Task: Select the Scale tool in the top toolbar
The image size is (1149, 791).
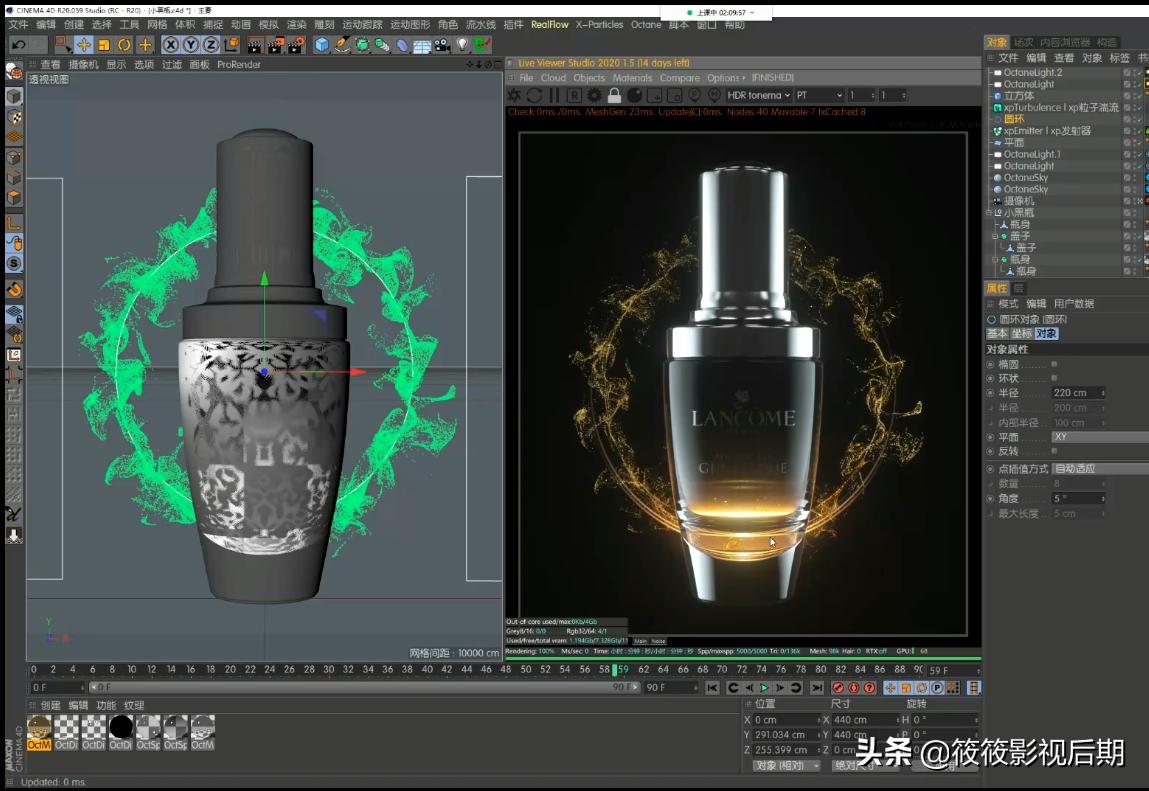Action: (x=102, y=44)
